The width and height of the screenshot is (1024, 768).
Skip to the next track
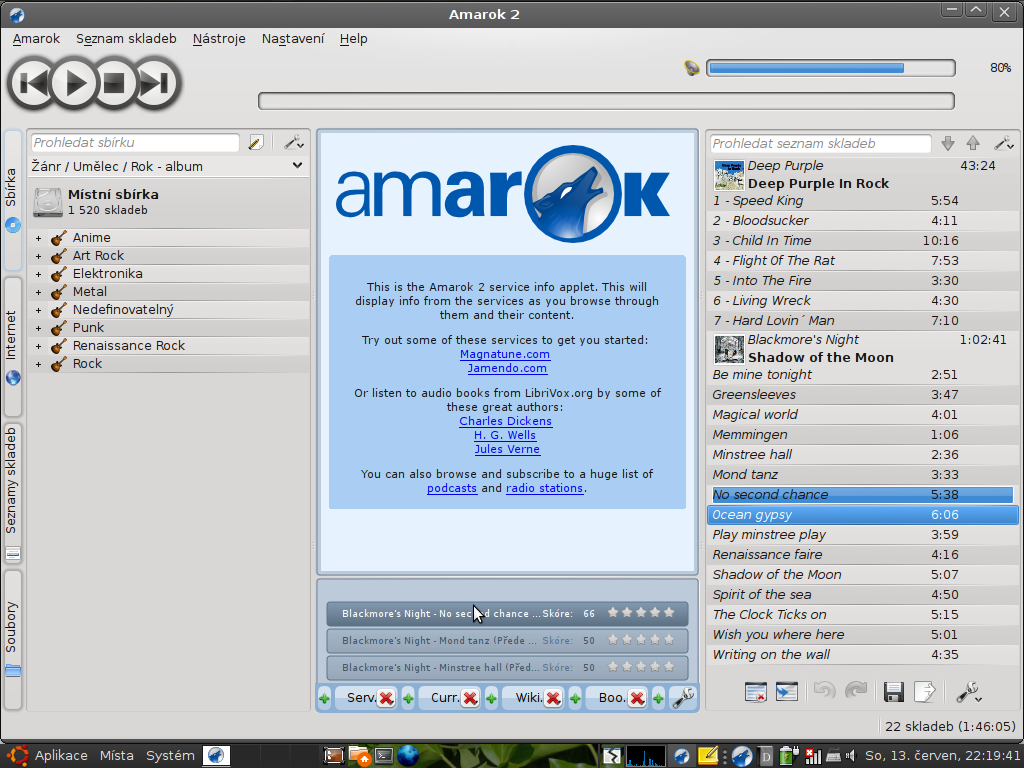(155, 83)
